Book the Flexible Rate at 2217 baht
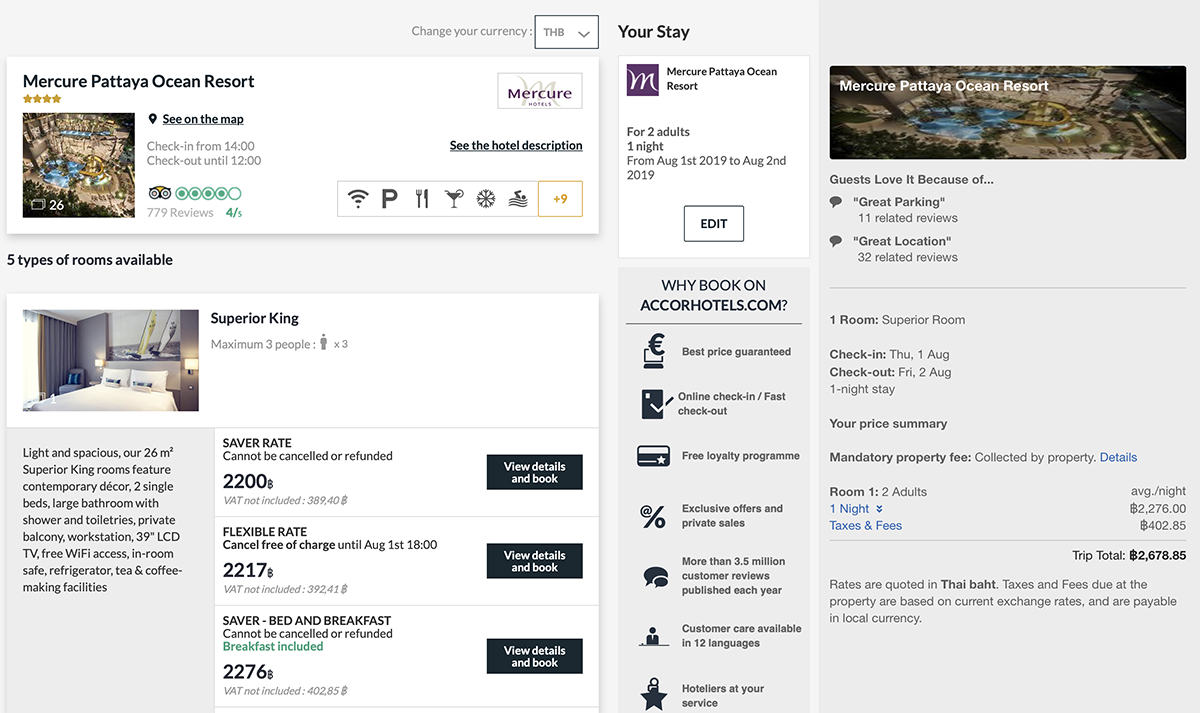The height and width of the screenshot is (713, 1200). tap(535, 561)
